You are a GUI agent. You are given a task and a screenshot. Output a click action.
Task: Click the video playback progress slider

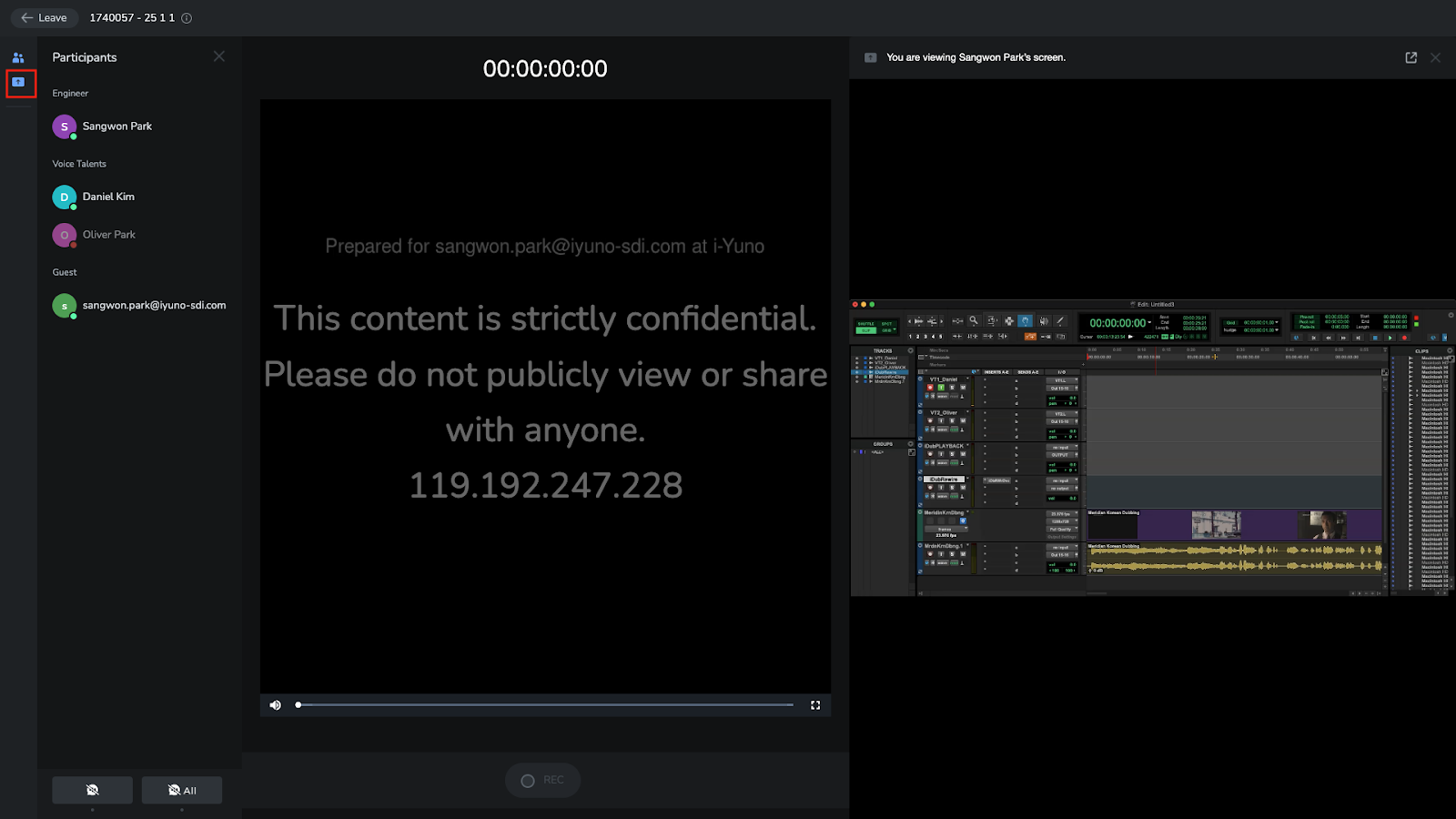point(545,705)
